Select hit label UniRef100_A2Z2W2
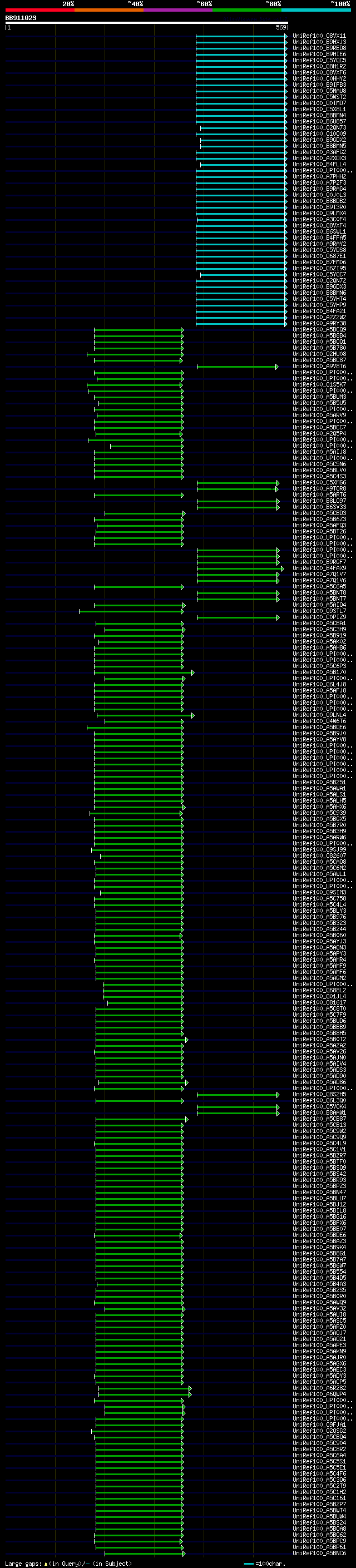356x1568 pixels. pos(319,317)
